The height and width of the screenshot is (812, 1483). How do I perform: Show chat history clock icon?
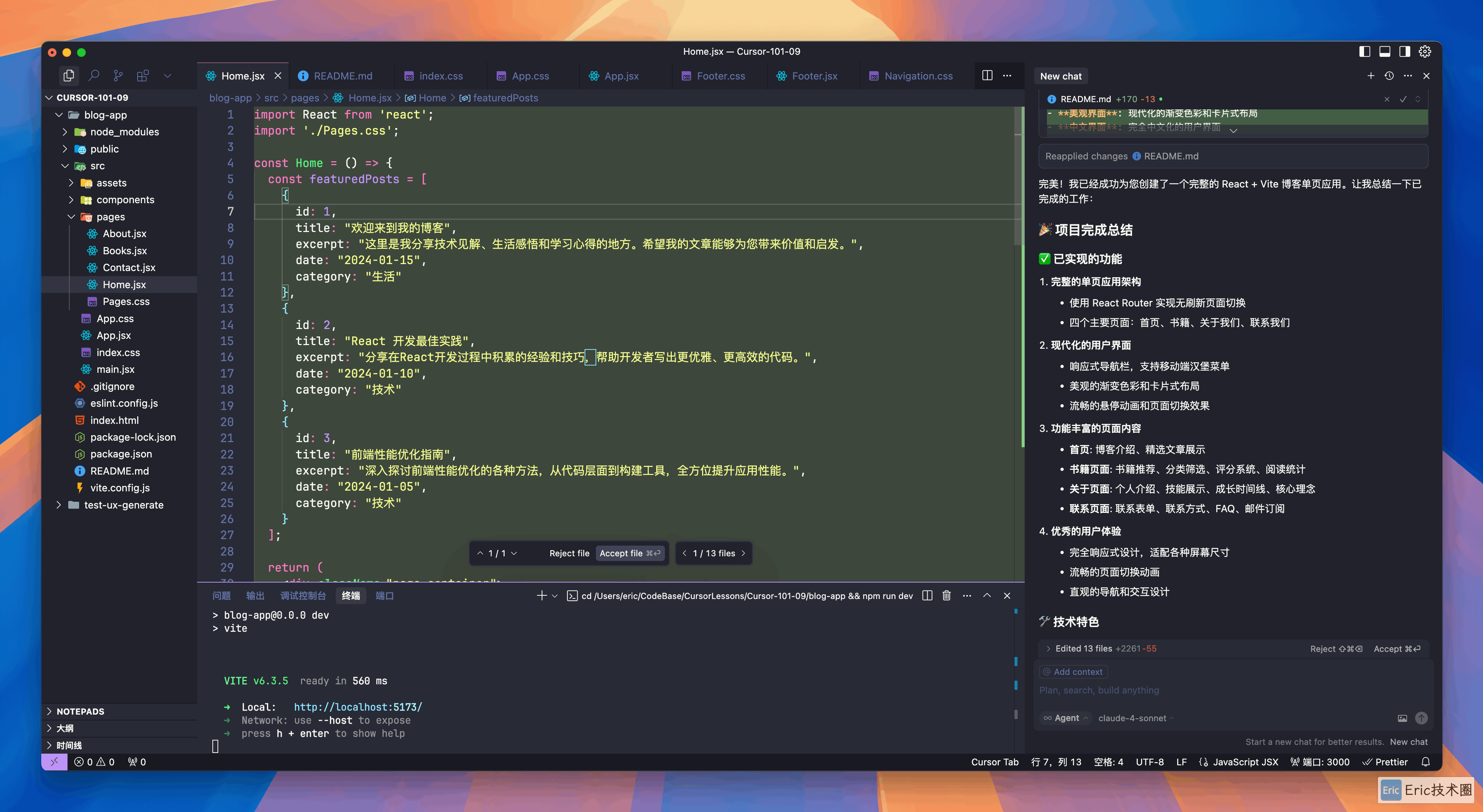pyautogui.click(x=1389, y=76)
